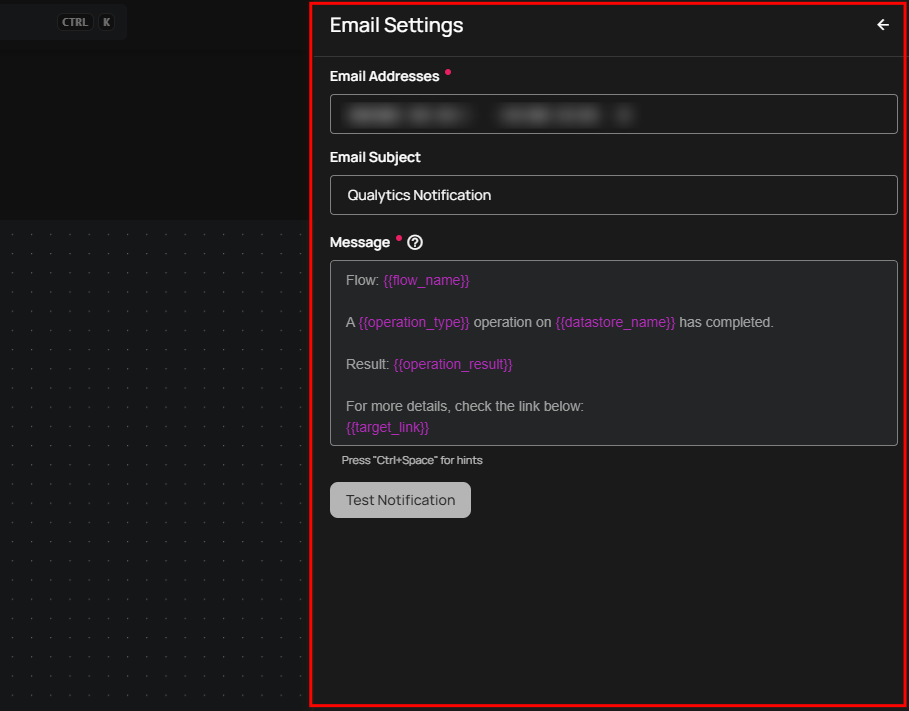Click the CTRL key badge in top bar

tap(74, 21)
